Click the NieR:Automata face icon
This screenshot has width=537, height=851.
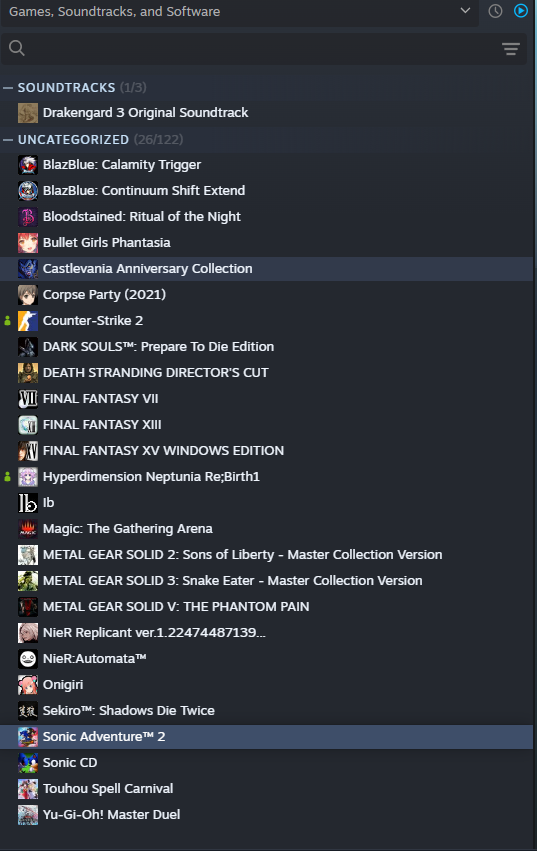click(x=28, y=659)
